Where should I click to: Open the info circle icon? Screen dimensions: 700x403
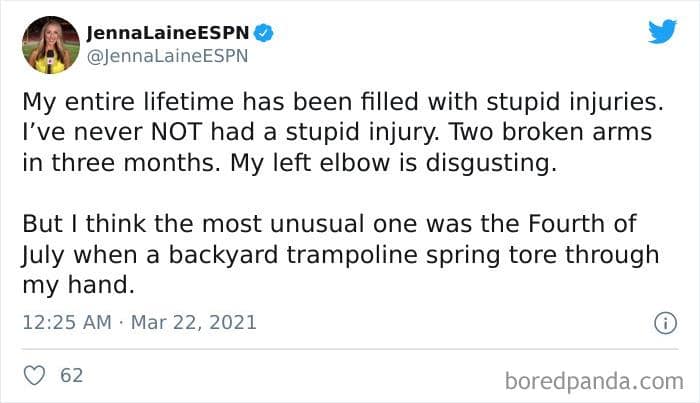(x=660, y=323)
